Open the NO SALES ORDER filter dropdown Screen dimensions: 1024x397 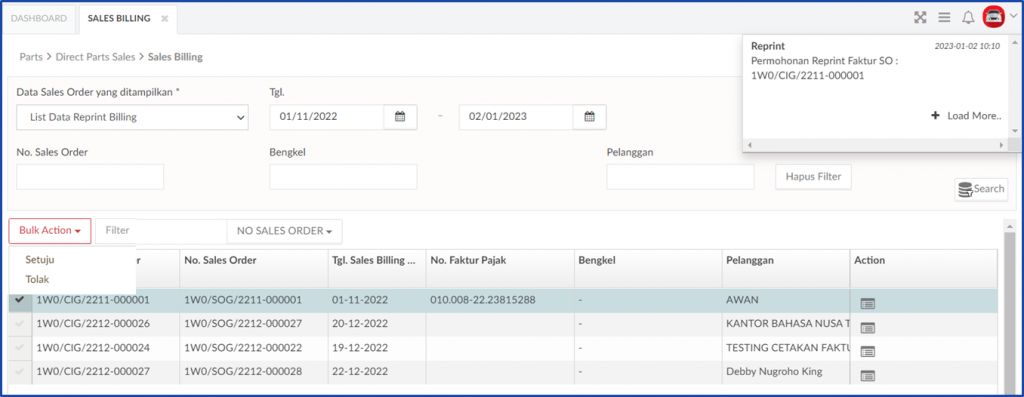tap(284, 230)
